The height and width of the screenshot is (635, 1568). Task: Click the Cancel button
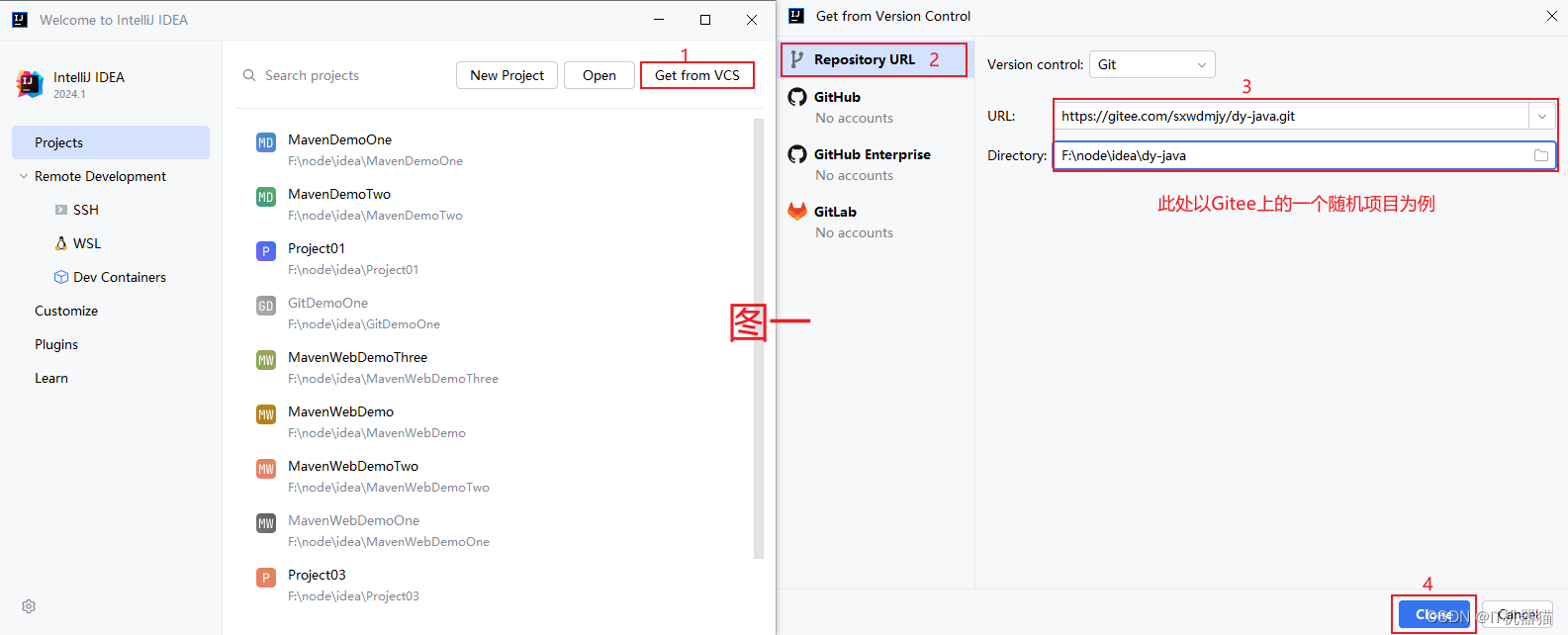tap(1518, 614)
